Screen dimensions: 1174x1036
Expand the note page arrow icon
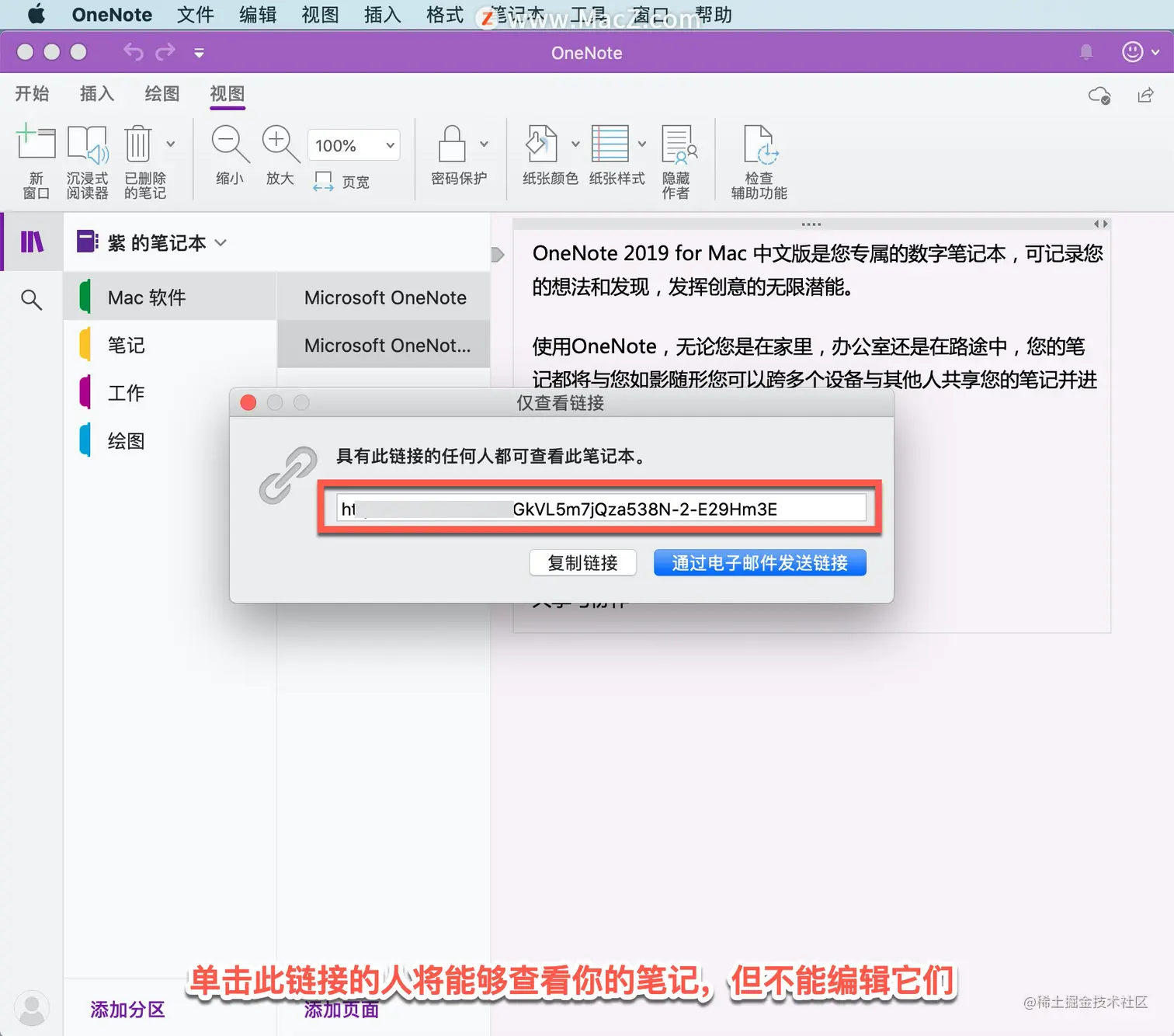pos(498,255)
